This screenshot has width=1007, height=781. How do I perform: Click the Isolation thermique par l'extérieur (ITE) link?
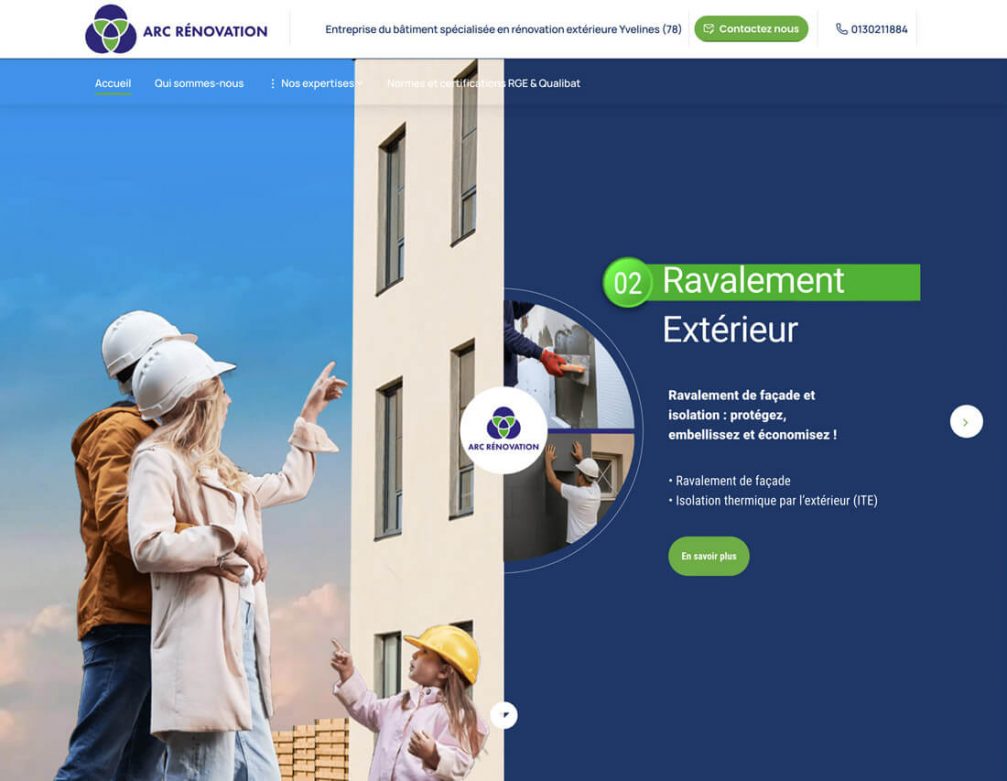pyautogui.click(x=773, y=501)
